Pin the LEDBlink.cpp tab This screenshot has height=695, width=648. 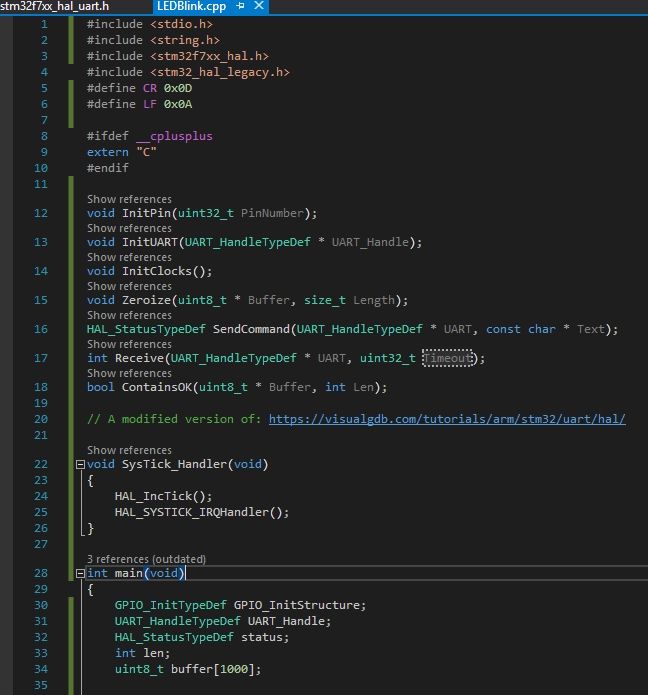click(x=241, y=6)
